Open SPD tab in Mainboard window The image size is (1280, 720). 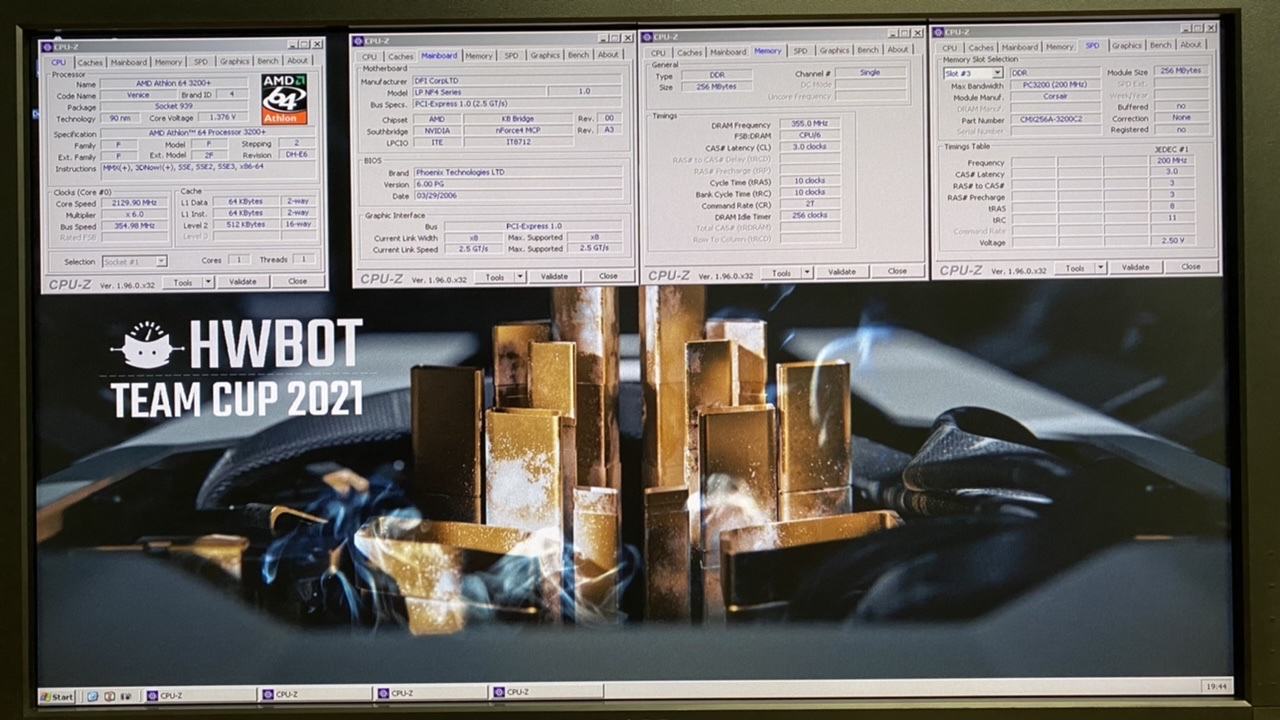coord(511,56)
